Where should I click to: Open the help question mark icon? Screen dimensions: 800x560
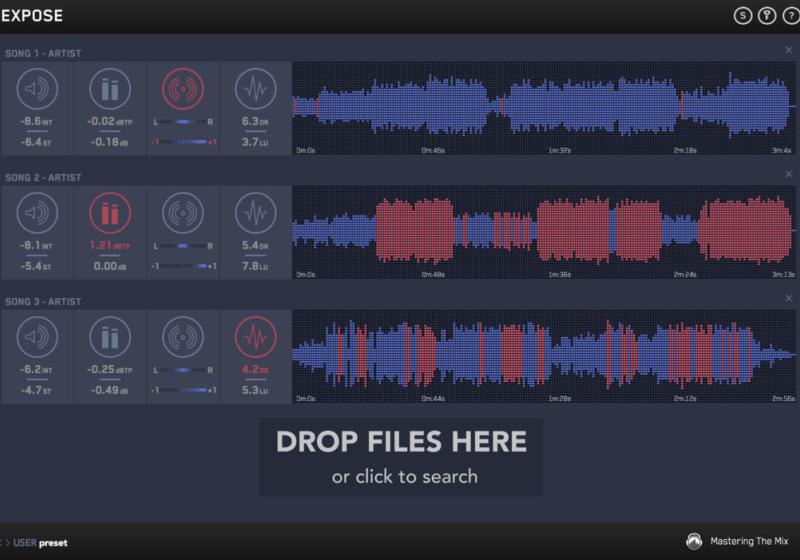click(x=791, y=16)
